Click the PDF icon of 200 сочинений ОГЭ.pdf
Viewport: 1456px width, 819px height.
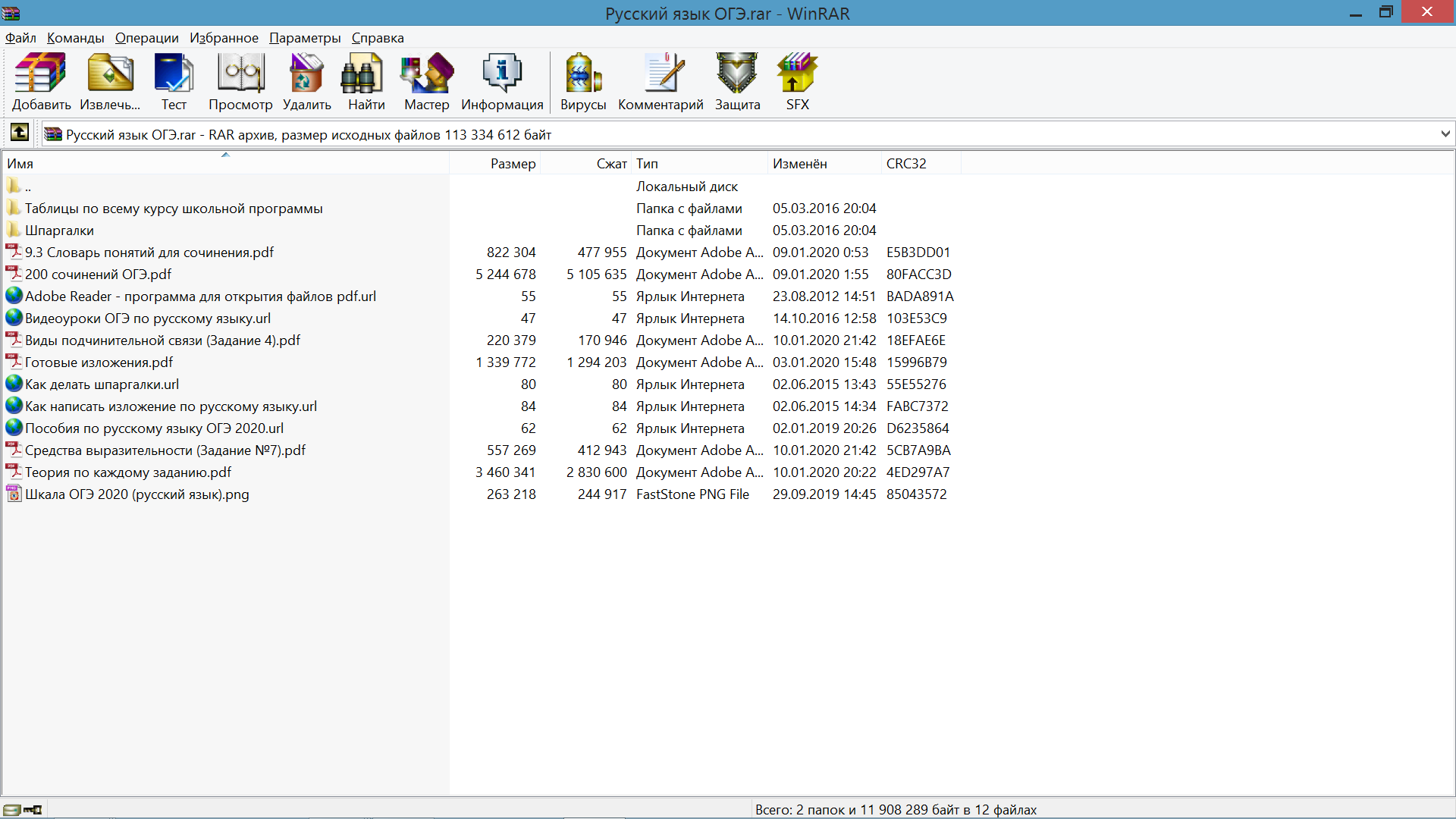pyautogui.click(x=14, y=274)
